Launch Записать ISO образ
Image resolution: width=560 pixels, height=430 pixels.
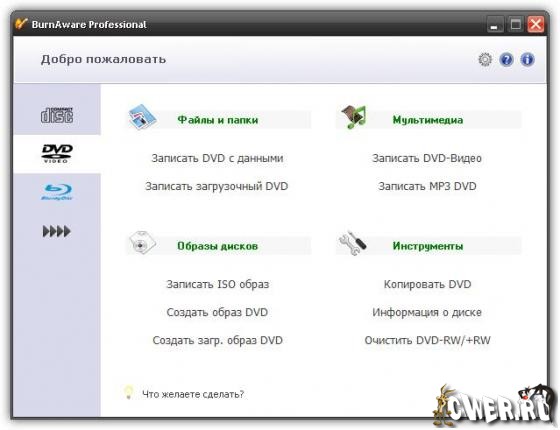218,284
